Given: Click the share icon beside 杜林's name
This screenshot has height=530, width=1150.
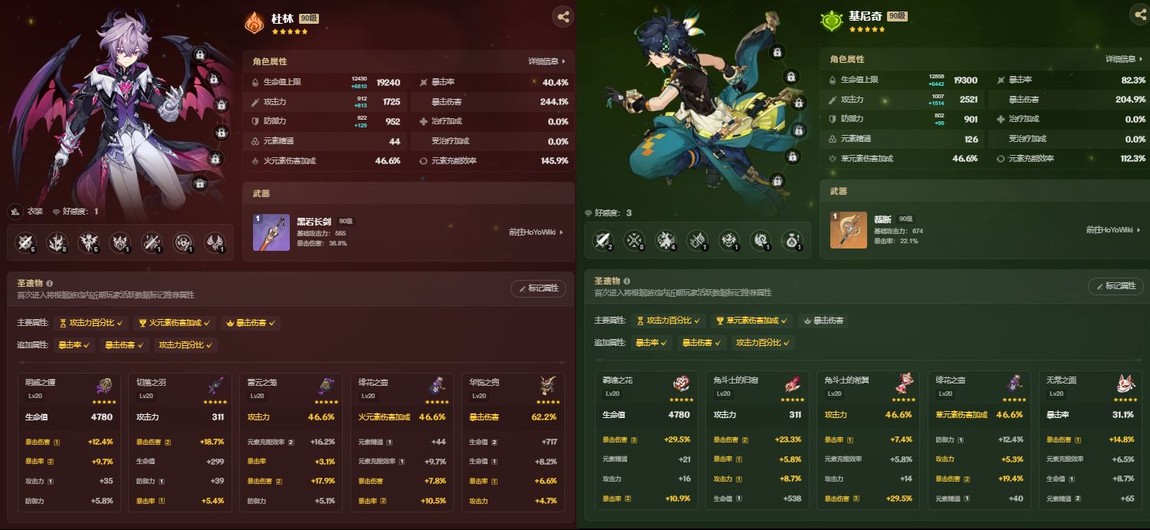Looking at the screenshot, I should pyautogui.click(x=563, y=17).
